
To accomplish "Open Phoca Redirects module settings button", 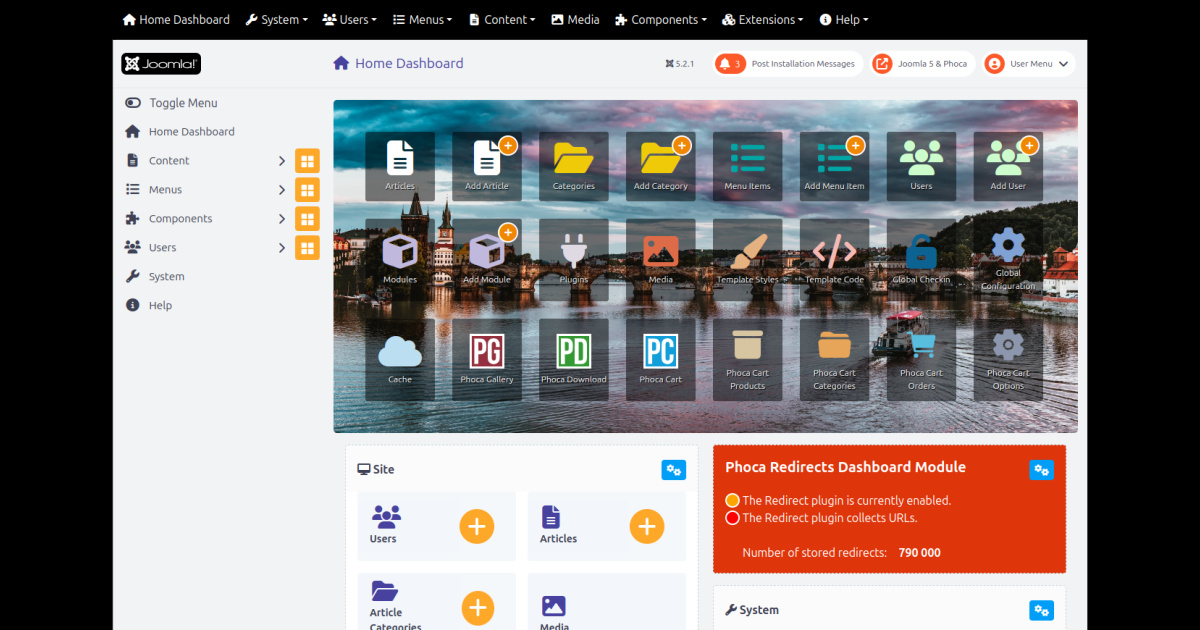I will coord(1042,470).
